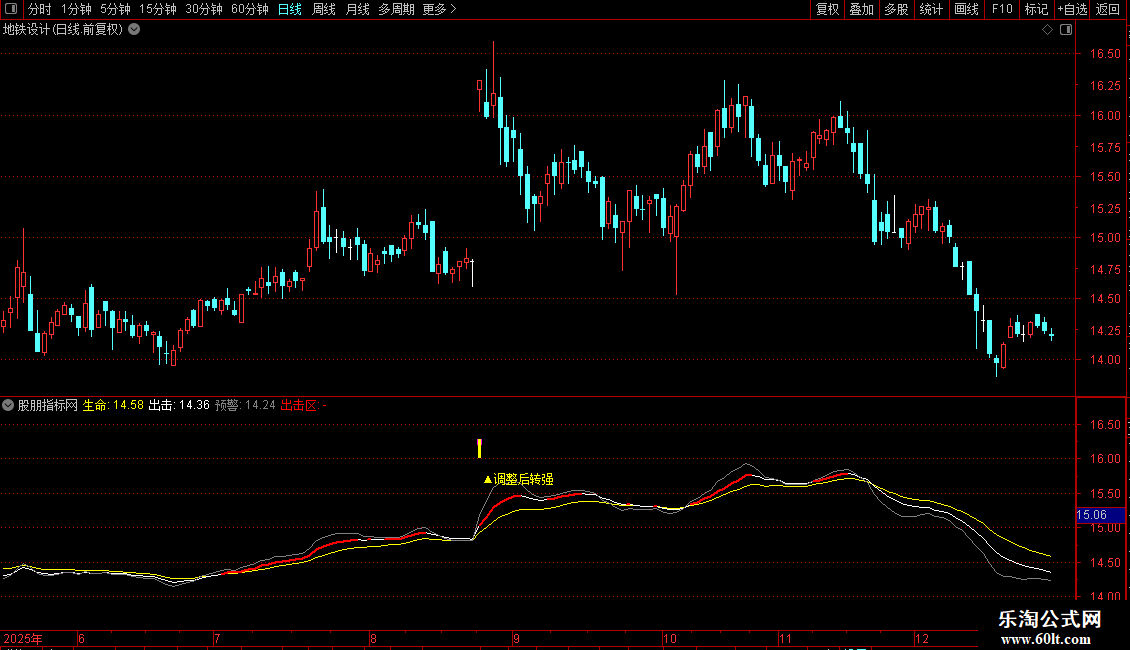Click the 标记 mark button
Image resolution: width=1130 pixels, height=650 pixels.
tap(1036, 9)
